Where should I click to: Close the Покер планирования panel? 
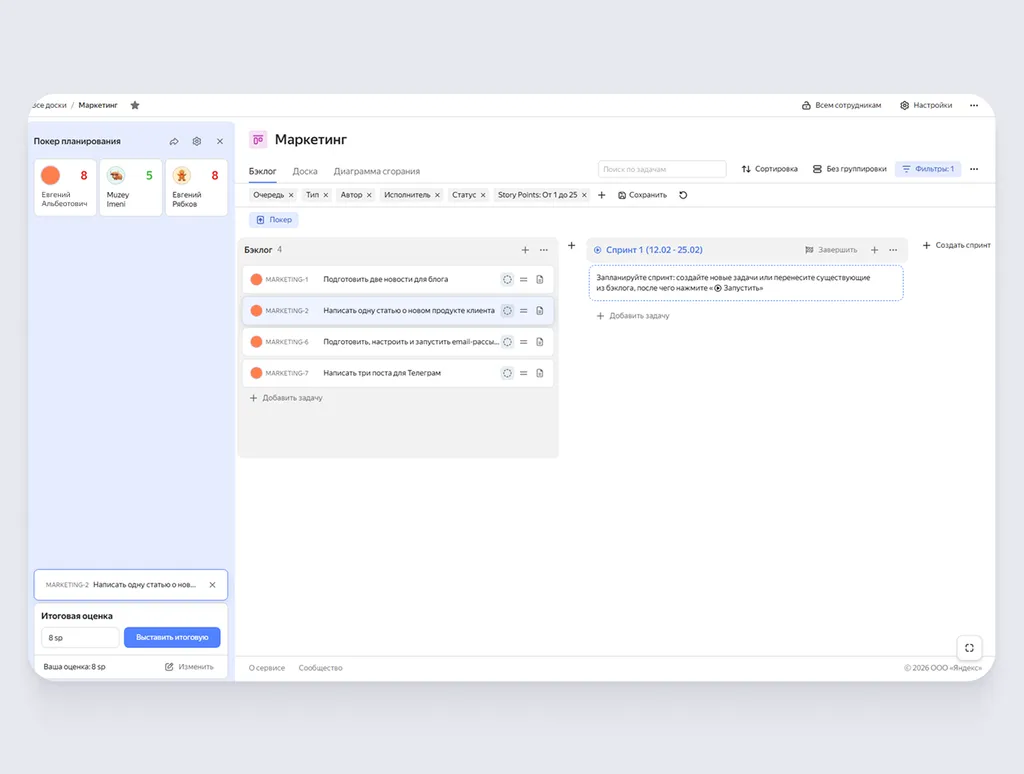220,141
